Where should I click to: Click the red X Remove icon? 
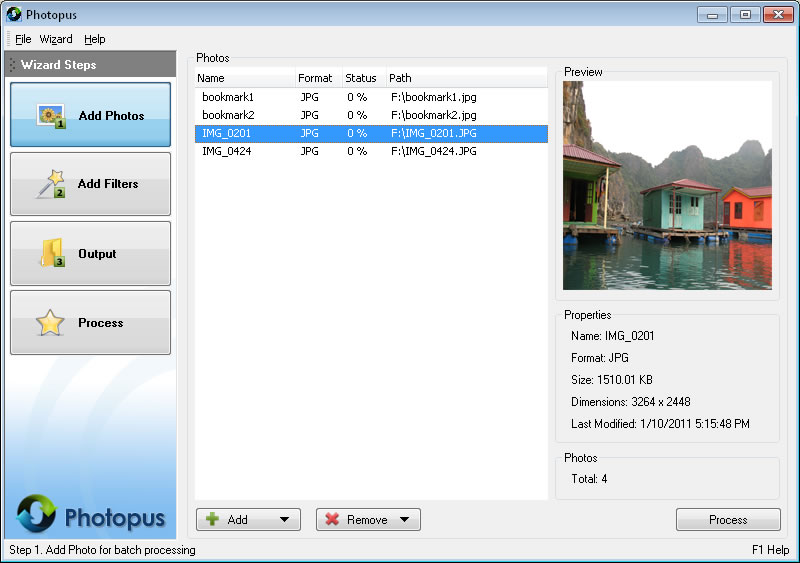point(332,520)
